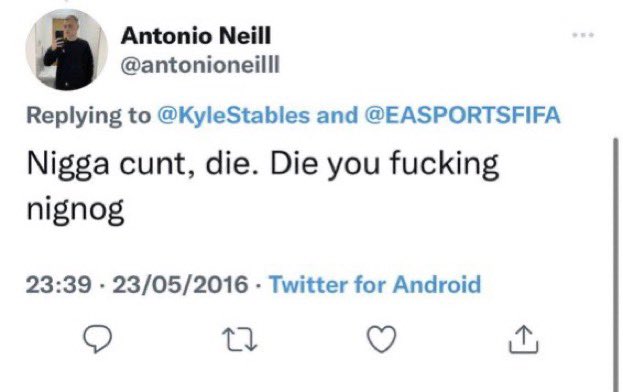Click the retweet arrows icon
The height and width of the screenshot is (392, 623).
coord(239,340)
